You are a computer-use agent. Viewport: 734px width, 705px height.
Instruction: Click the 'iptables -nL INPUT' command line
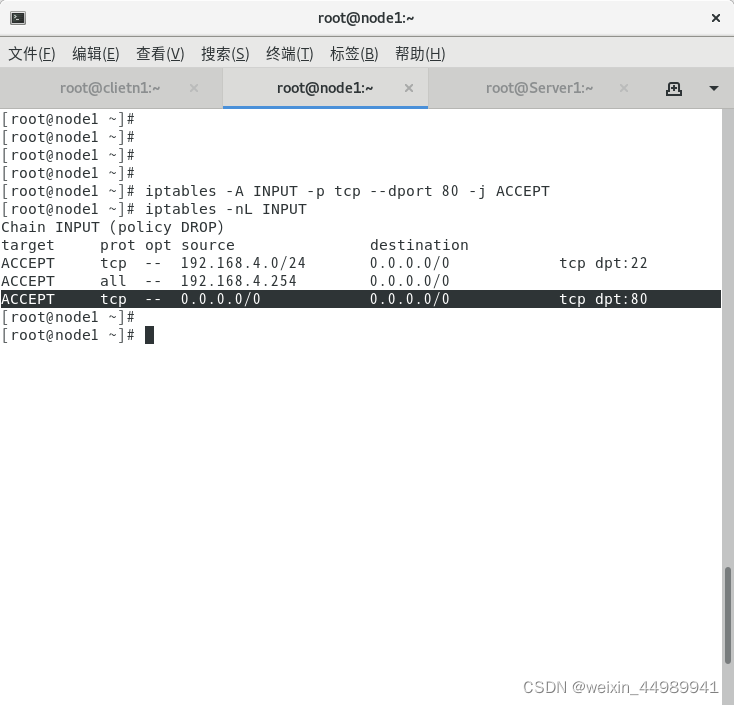click(226, 209)
